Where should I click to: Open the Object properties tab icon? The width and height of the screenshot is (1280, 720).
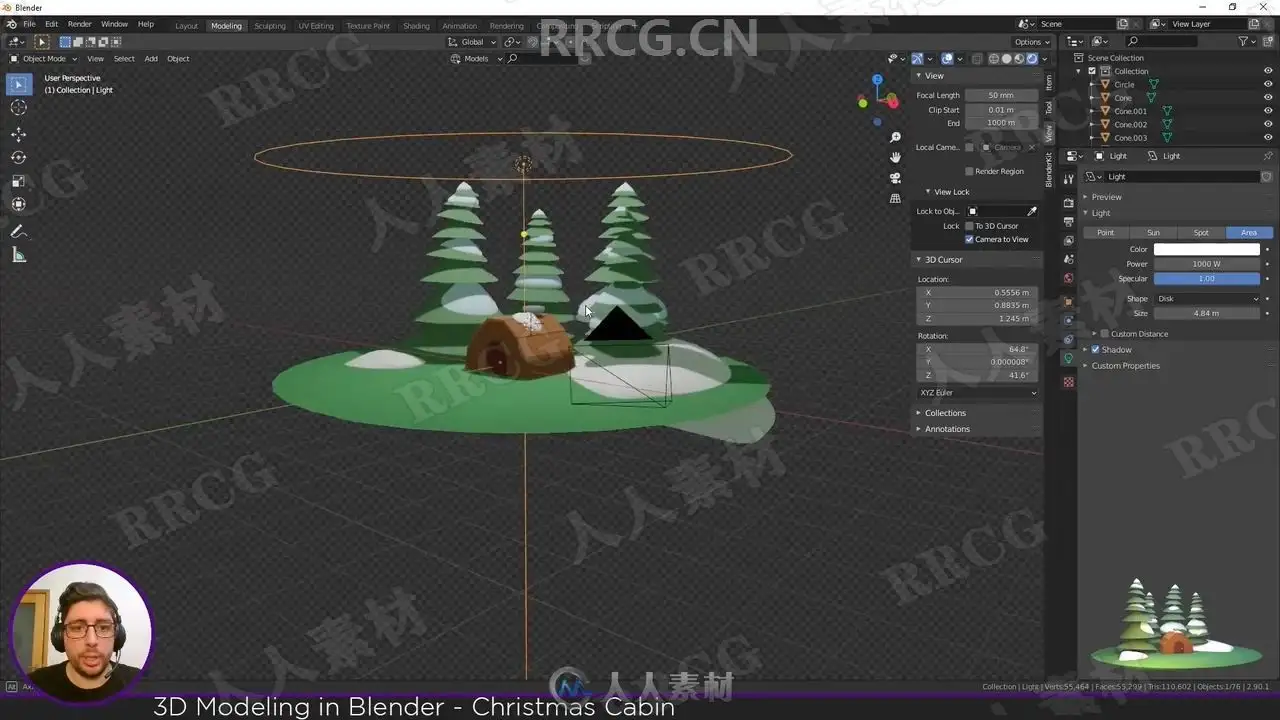tap(1068, 302)
